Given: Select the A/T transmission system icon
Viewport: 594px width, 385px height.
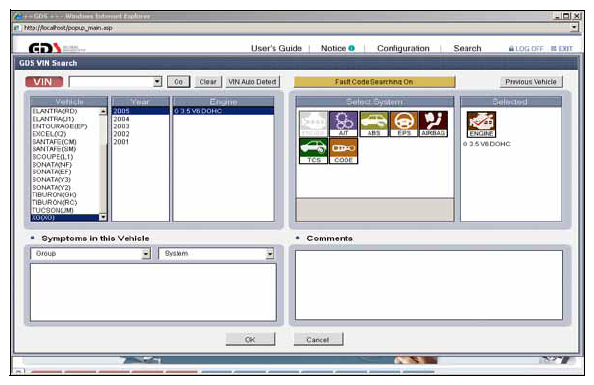Looking at the screenshot, I should 343,124.
